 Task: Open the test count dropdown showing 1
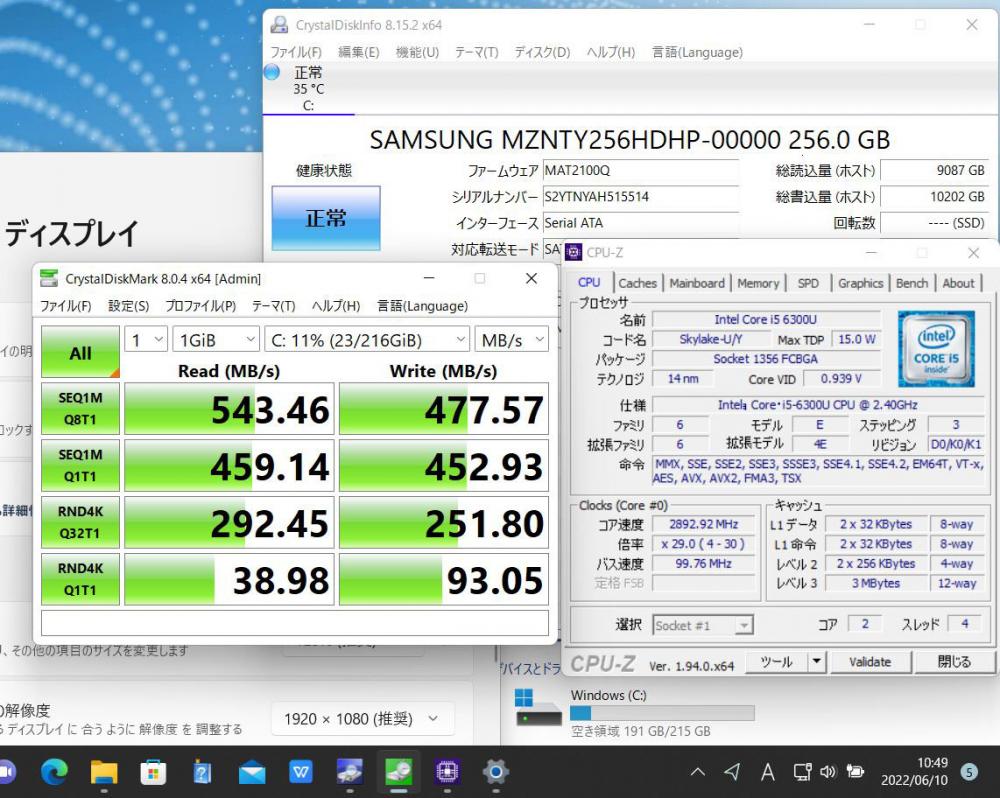pyautogui.click(x=147, y=340)
